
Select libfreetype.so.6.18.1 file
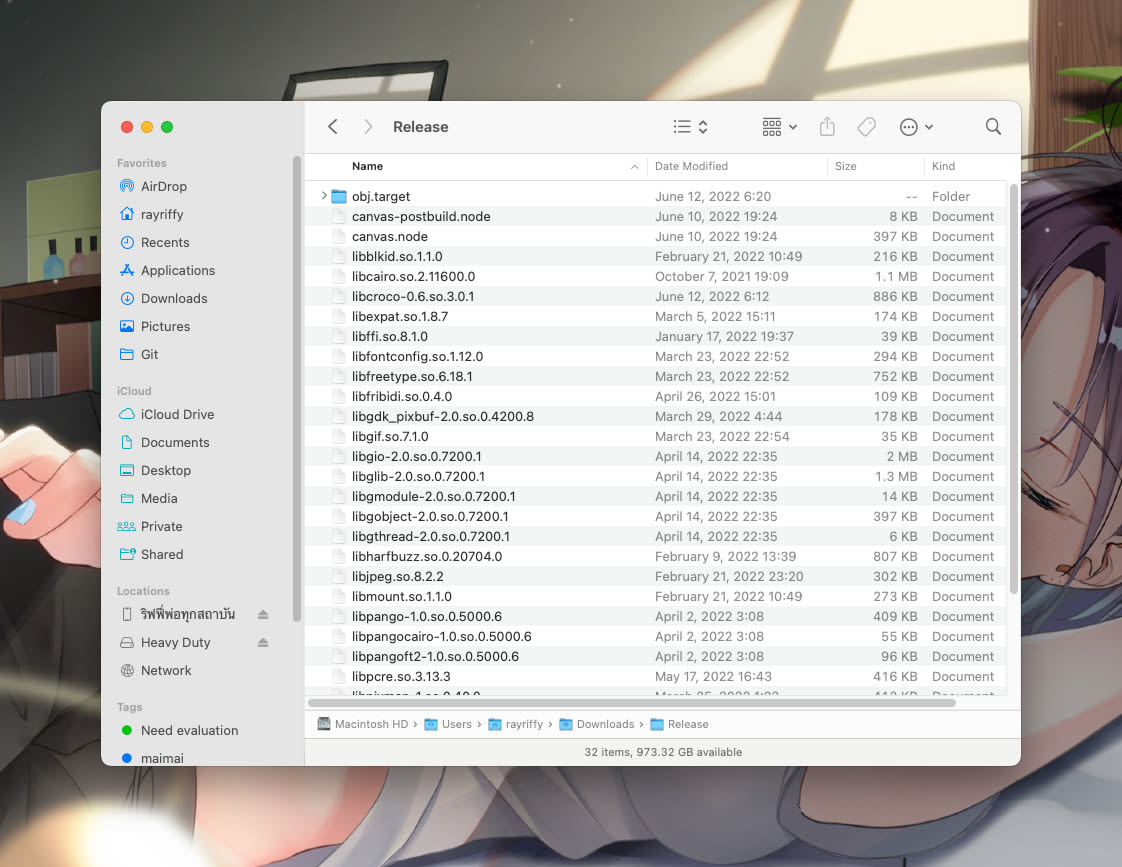pos(655,376)
